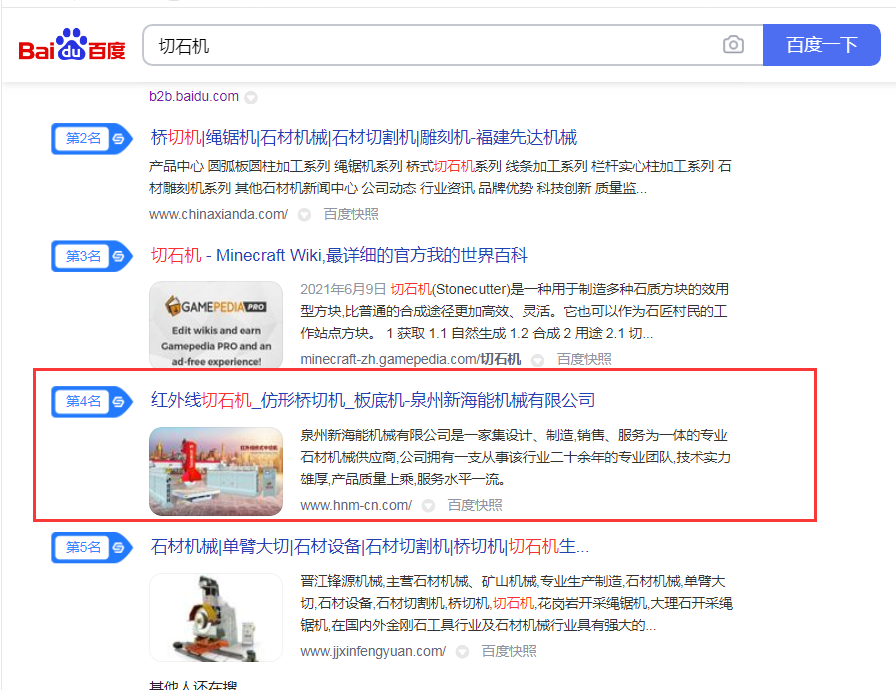Viewport: 896px width, 690px height.
Task: Open the 福建先达机械 result title
Action: pos(363,138)
